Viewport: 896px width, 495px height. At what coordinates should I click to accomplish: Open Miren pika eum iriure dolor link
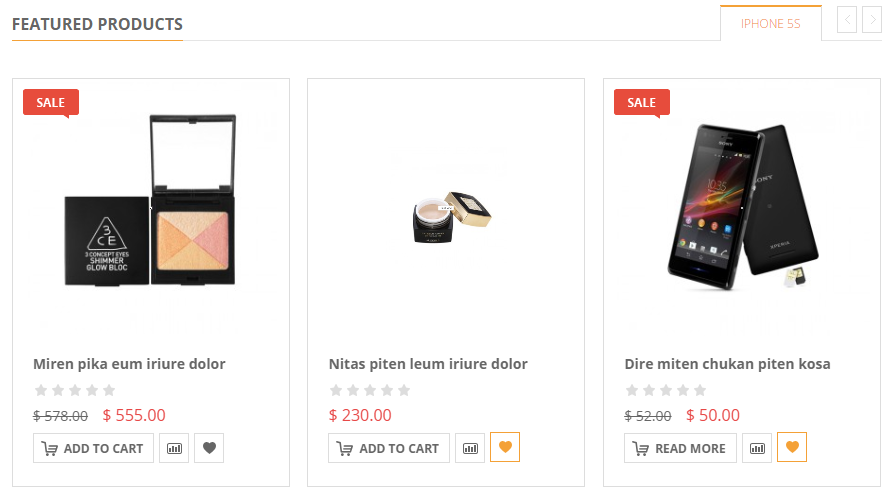pyautogui.click(x=129, y=364)
